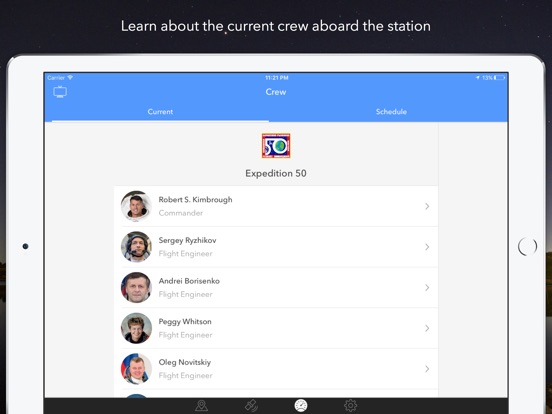
Task: Select the gauge tab icon
Action: 301,406
